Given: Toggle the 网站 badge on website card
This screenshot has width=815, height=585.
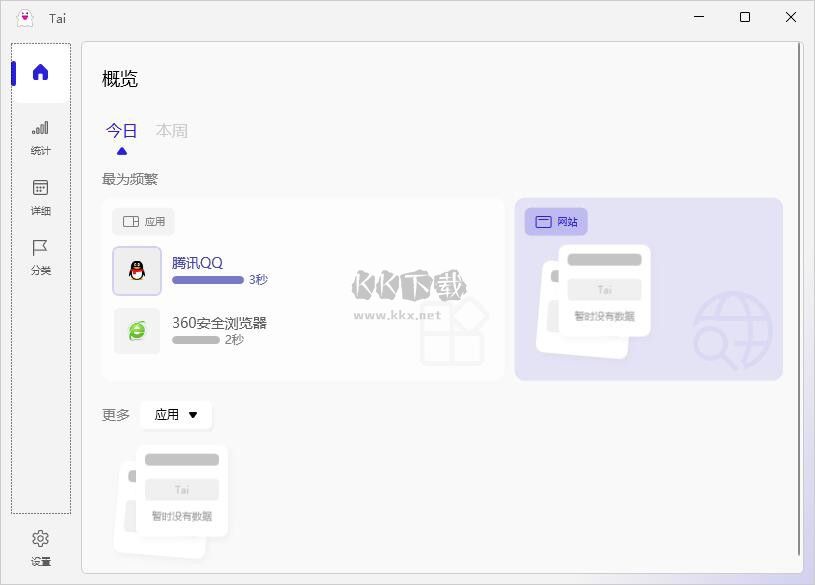Looking at the screenshot, I should click(555, 221).
